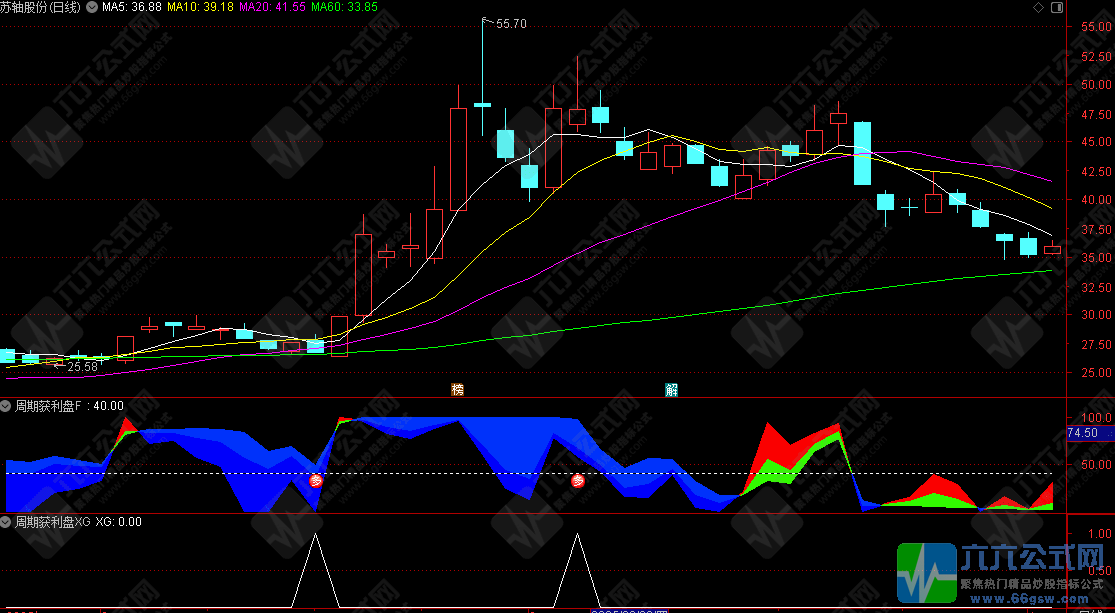This screenshot has height=613, width=1115.
Task: Expand the 苏轴股份 main chart dropdown arrow
Action: 92,7
